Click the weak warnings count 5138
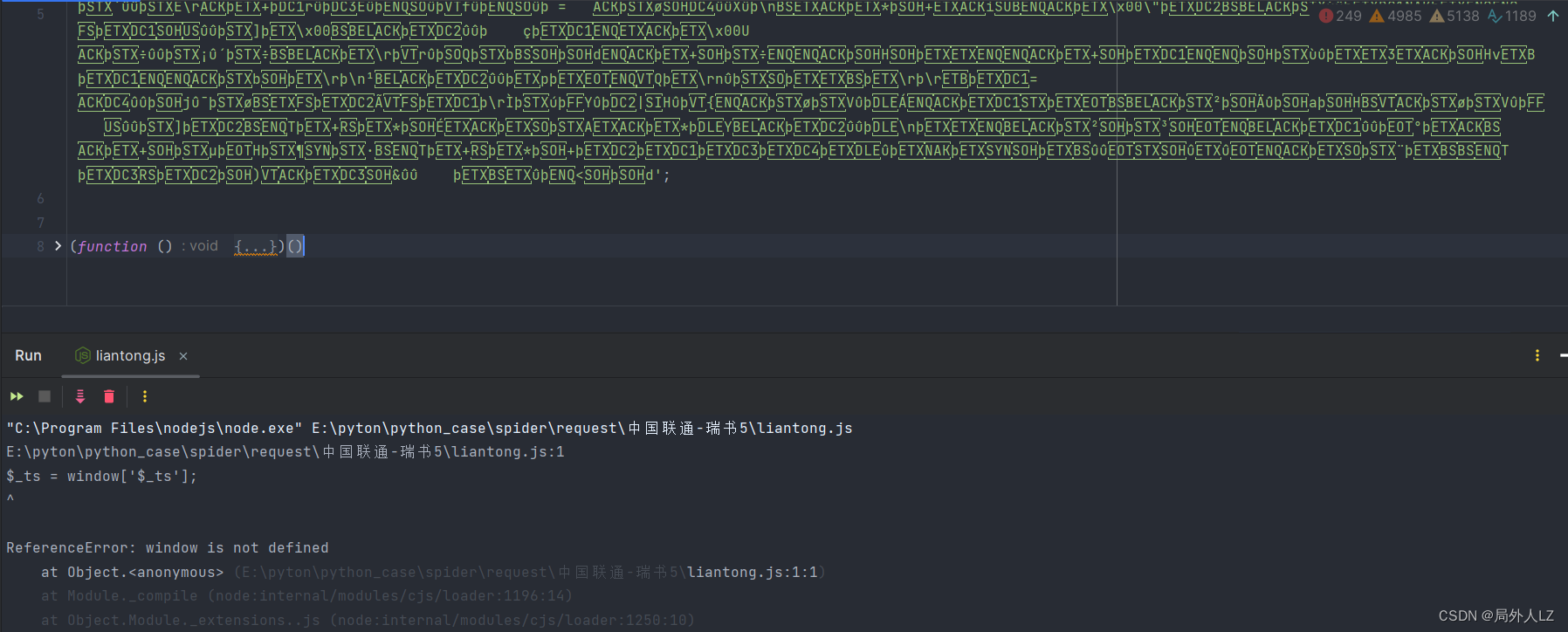Viewport: 1568px width, 632px height. tap(1455, 16)
